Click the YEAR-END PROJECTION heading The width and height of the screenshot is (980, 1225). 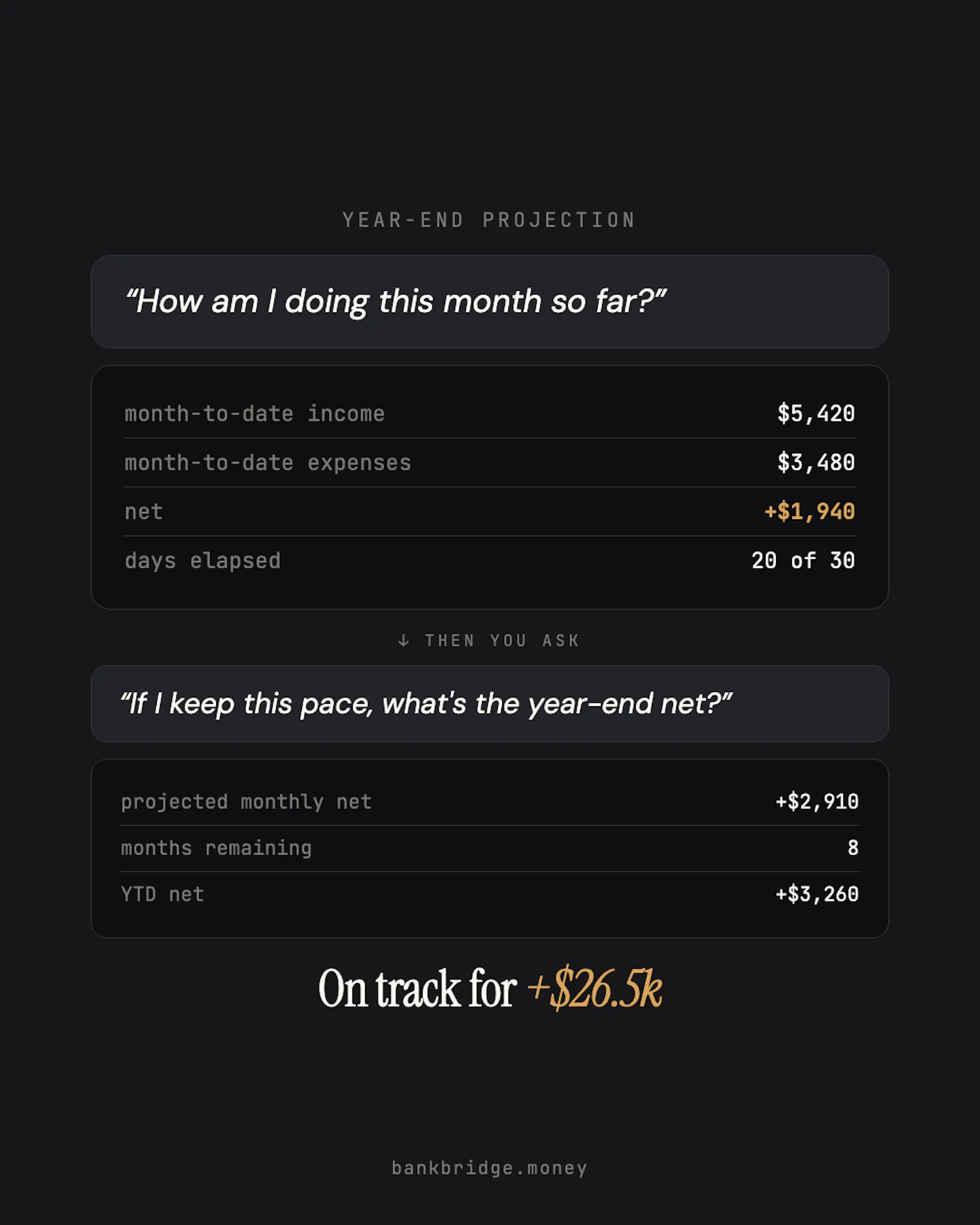point(489,220)
